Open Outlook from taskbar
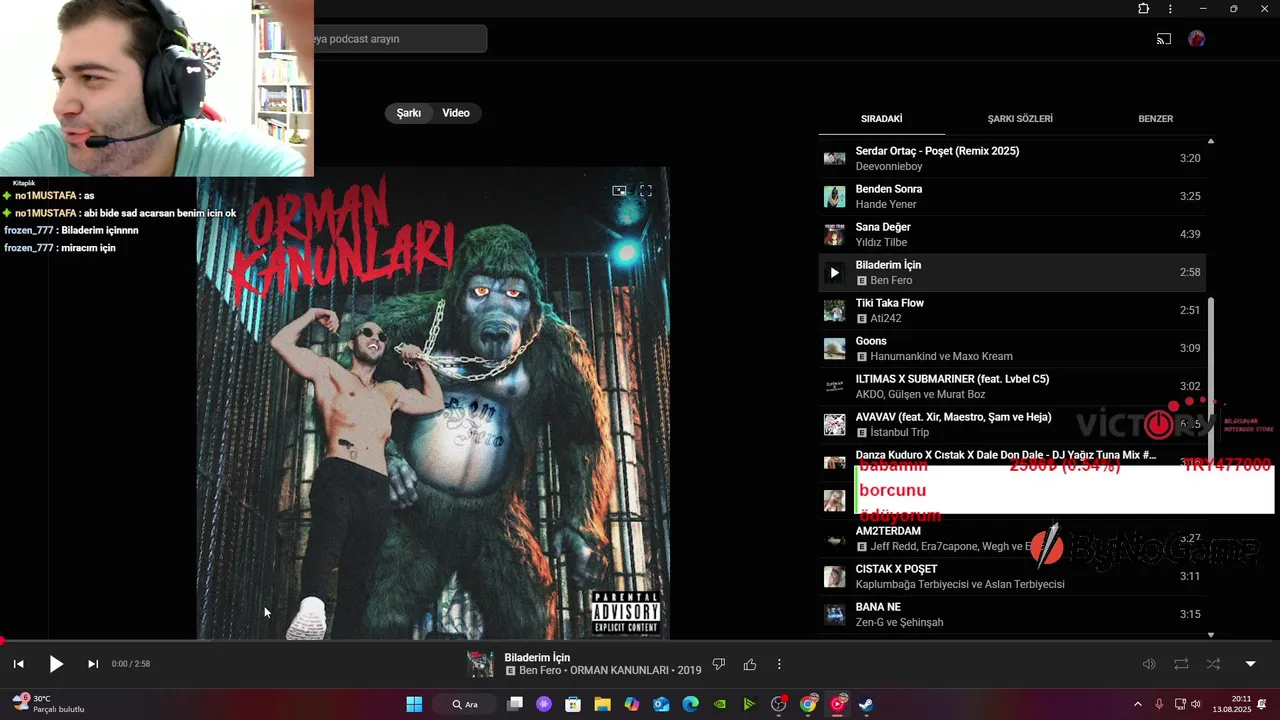Viewport: 1280px width, 720px height. (x=661, y=704)
